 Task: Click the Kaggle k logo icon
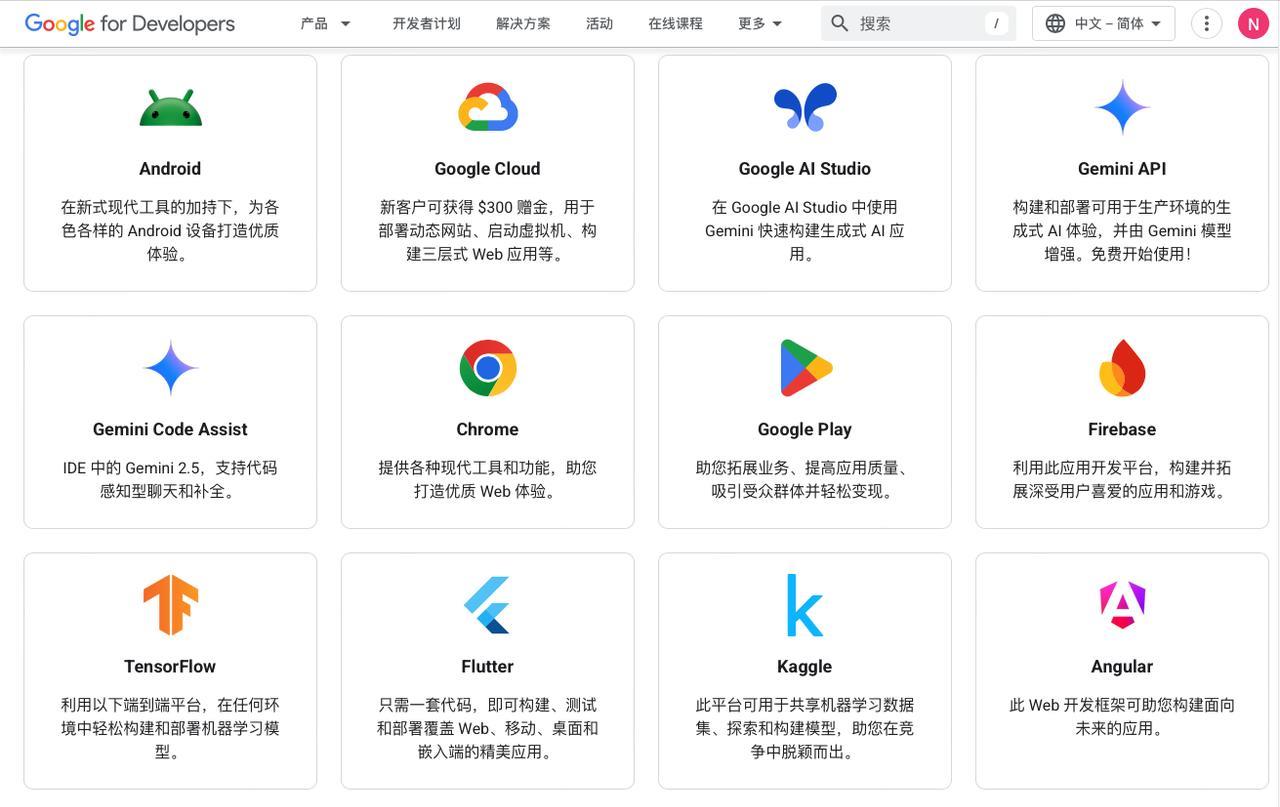click(x=805, y=605)
